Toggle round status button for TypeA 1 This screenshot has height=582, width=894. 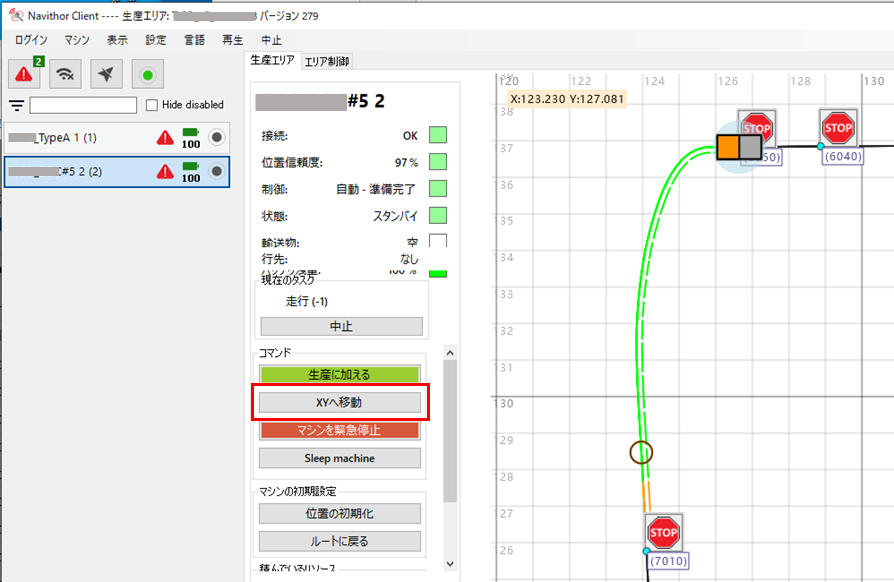pyautogui.click(x=216, y=138)
